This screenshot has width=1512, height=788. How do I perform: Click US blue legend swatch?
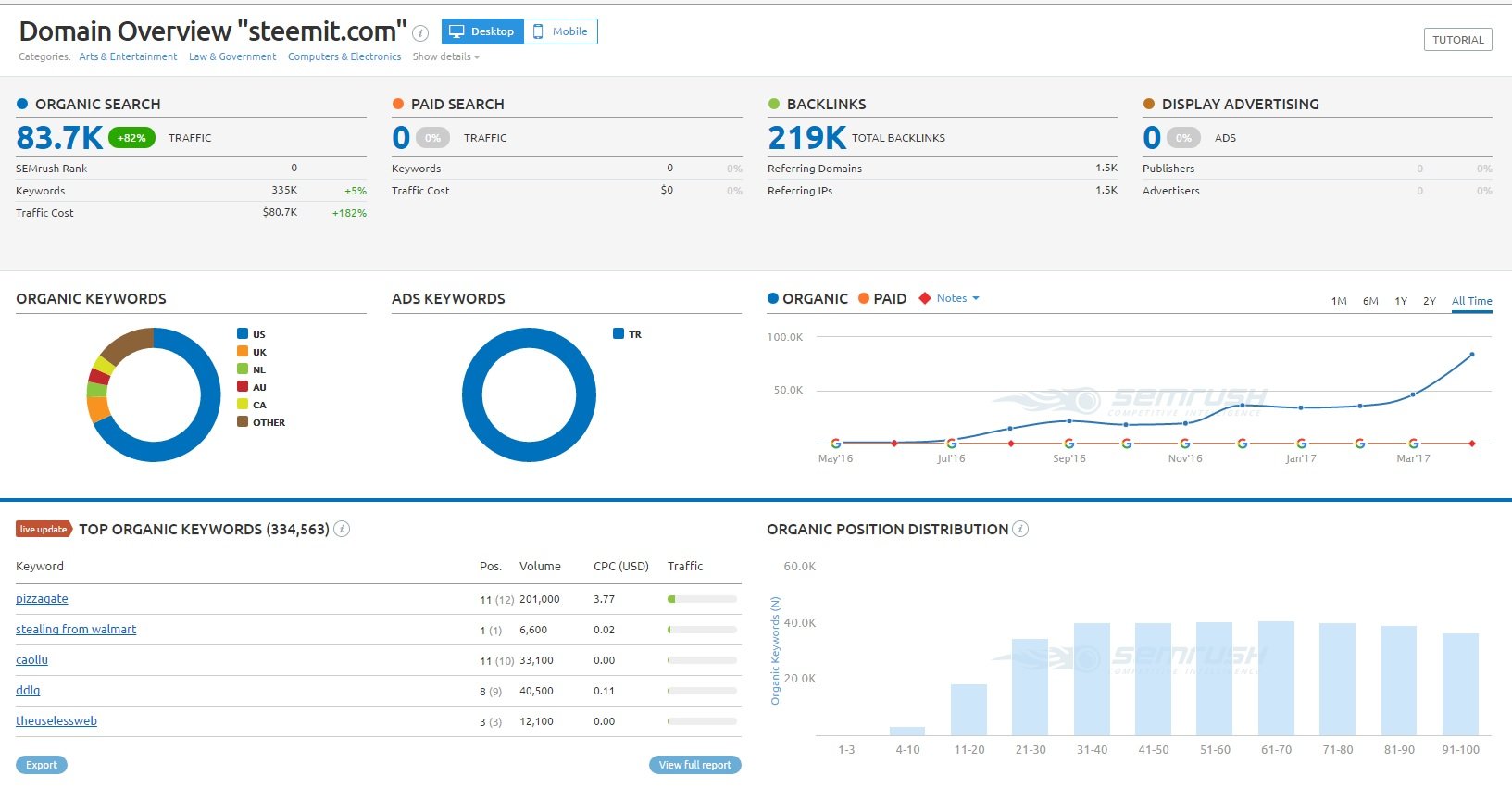pos(243,333)
